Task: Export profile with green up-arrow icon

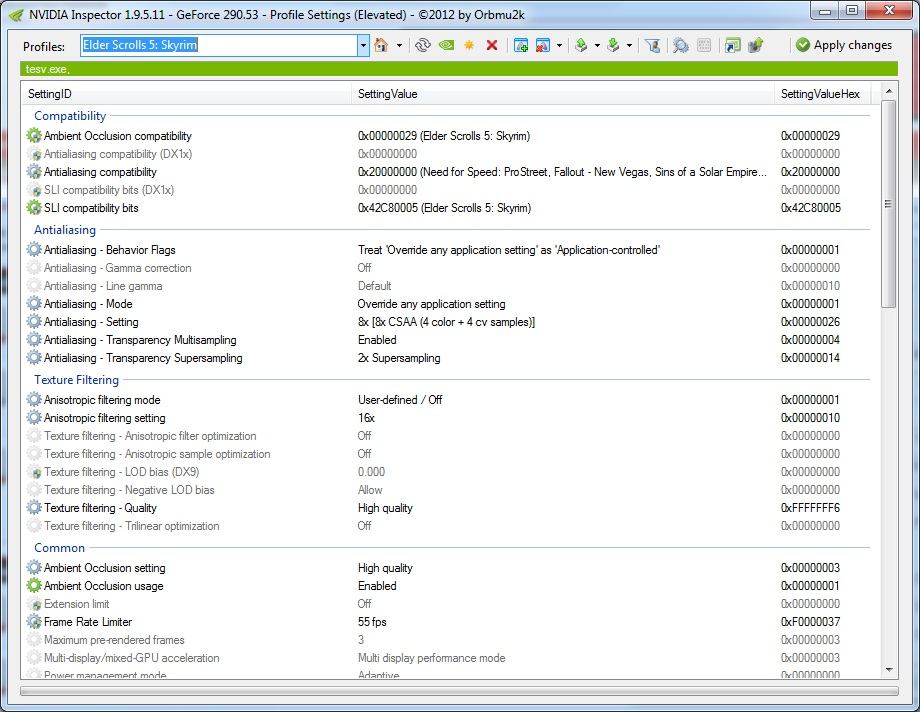Action: pos(581,45)
